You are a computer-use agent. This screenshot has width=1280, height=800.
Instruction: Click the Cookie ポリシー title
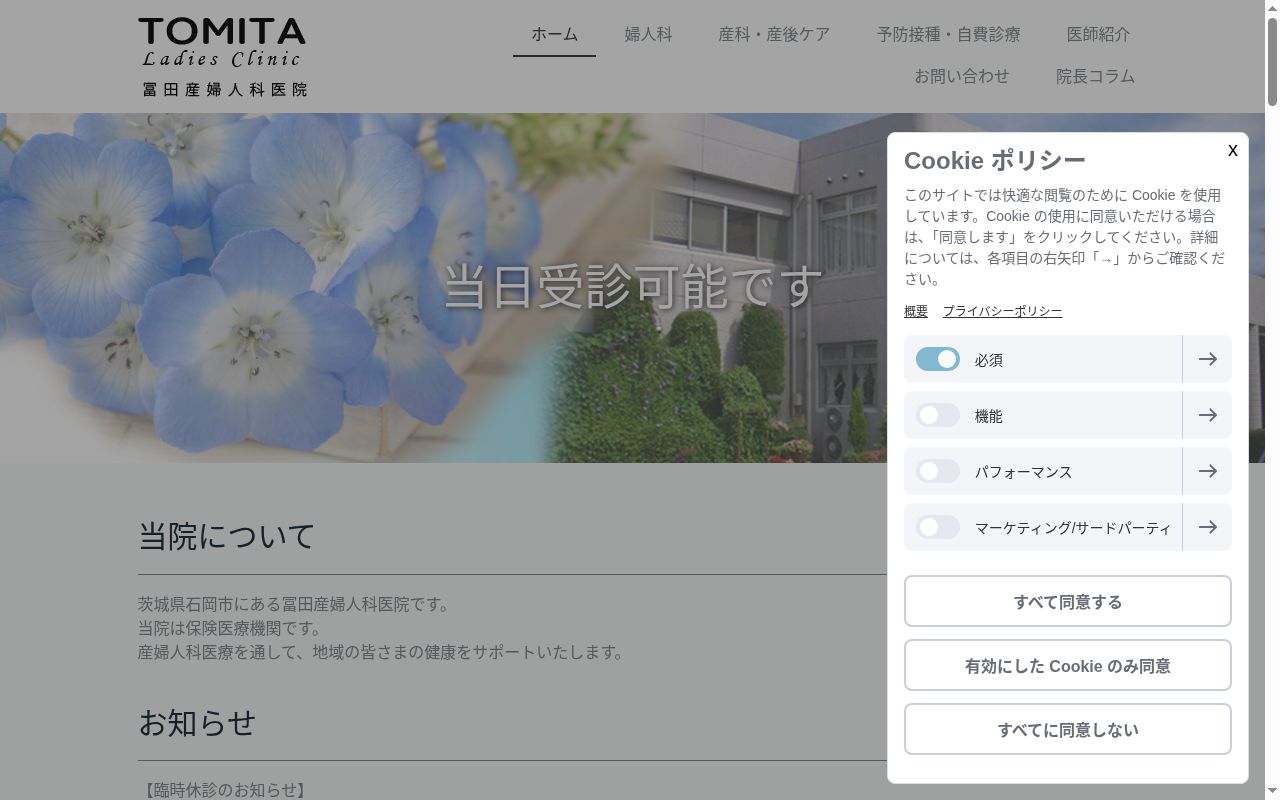(x=994, y=160)
